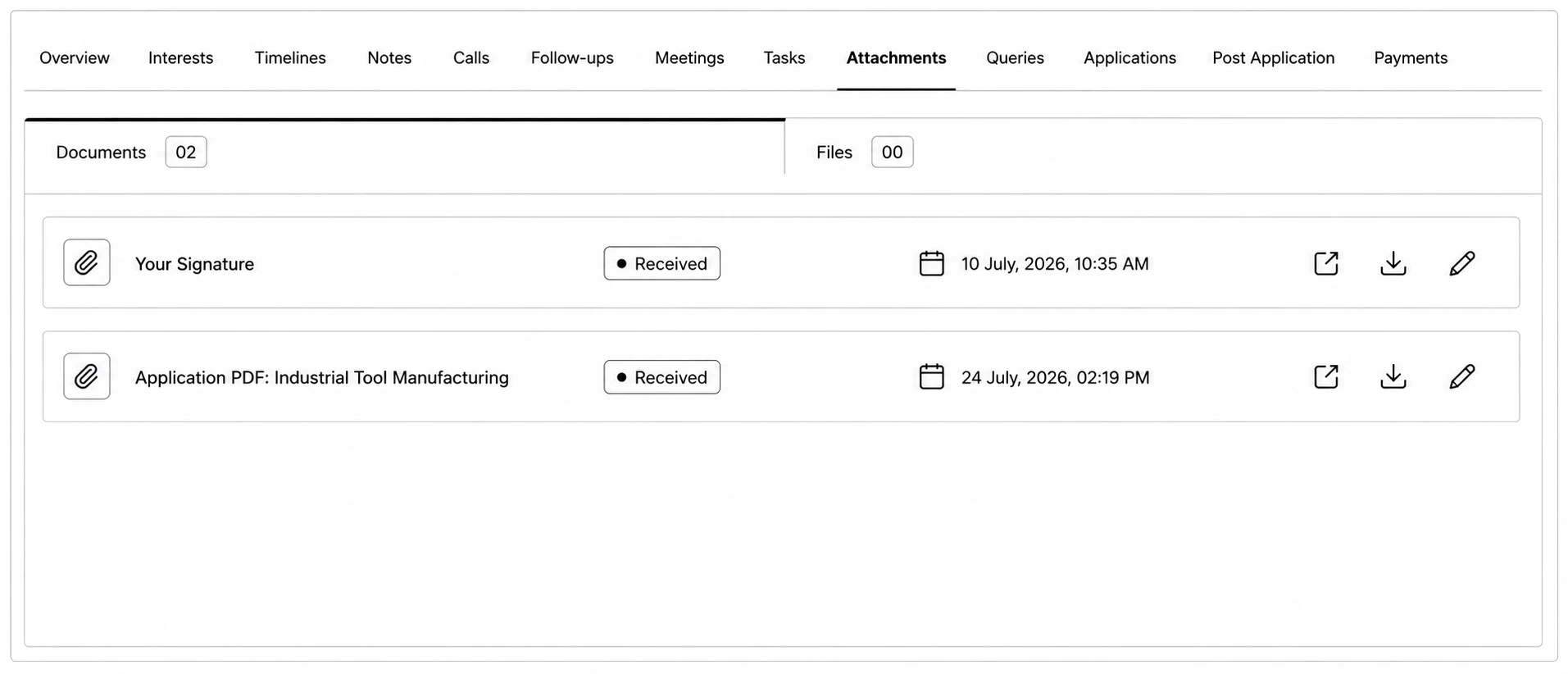1568x674 pixels.
Task: Click Received status of Application PDF
Action: (x=662, y=377)
